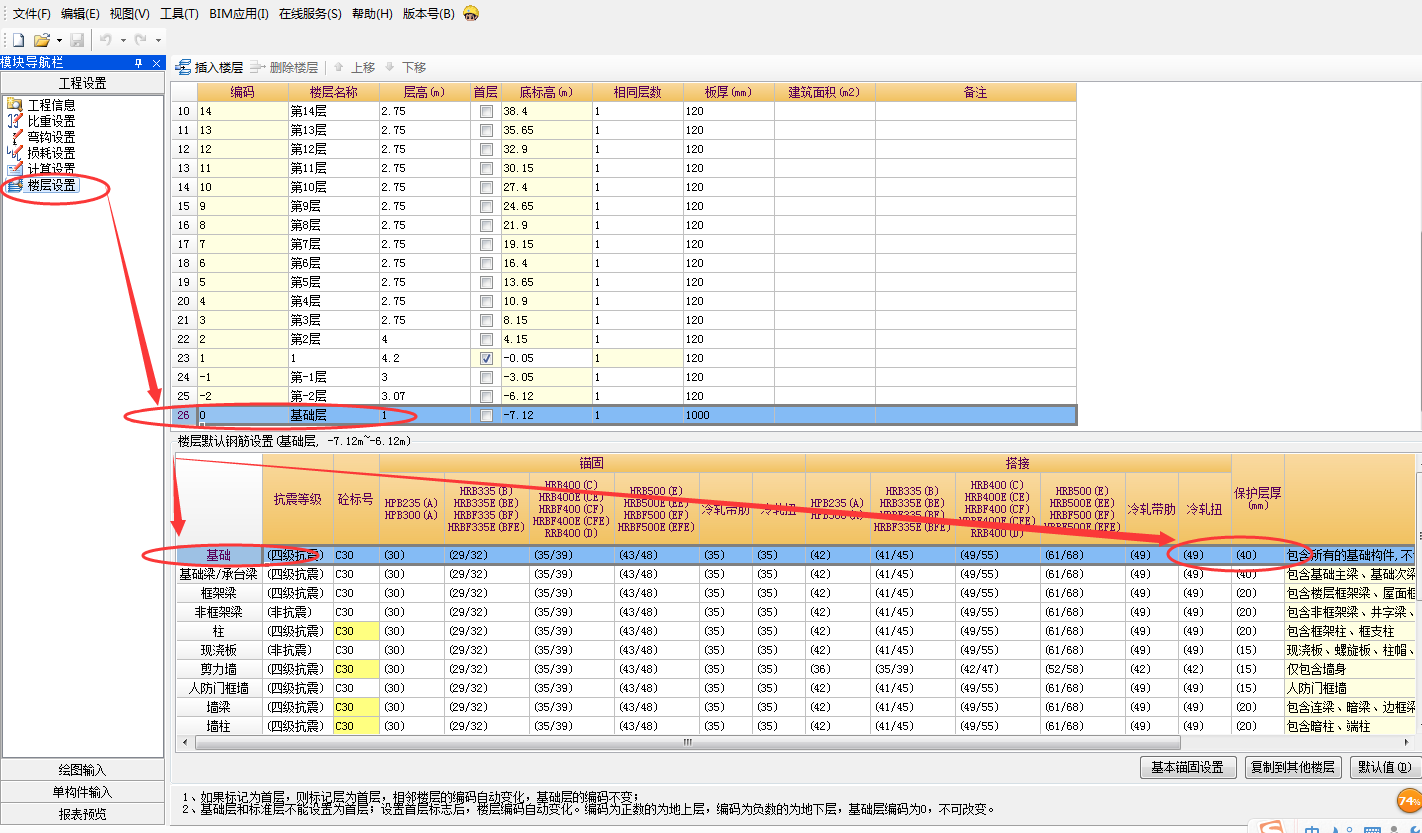Click the orange 74% floating badge
The width and height of the screenshot is (1422, 833).
coord(1409,801)
